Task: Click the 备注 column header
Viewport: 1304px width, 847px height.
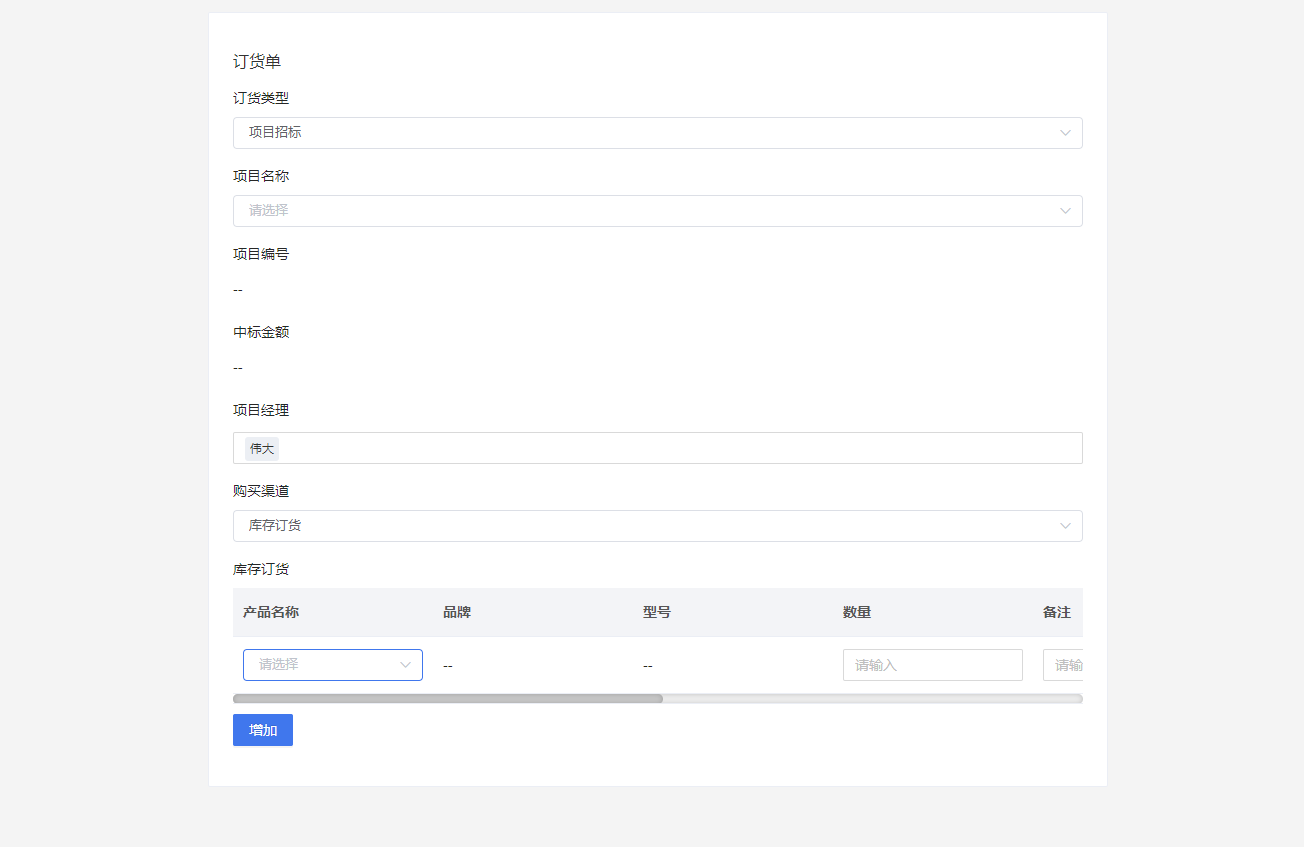Action: click(x=1057, y=612)
